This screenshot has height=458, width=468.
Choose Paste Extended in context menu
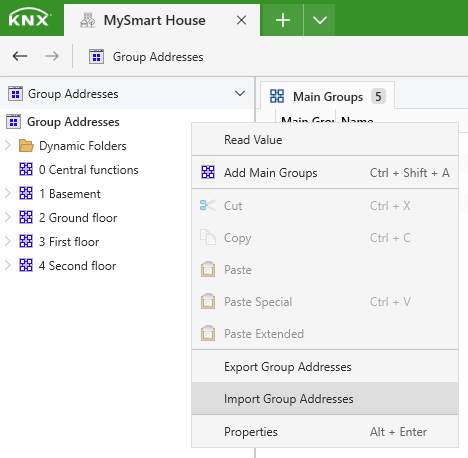coord(325,334)
